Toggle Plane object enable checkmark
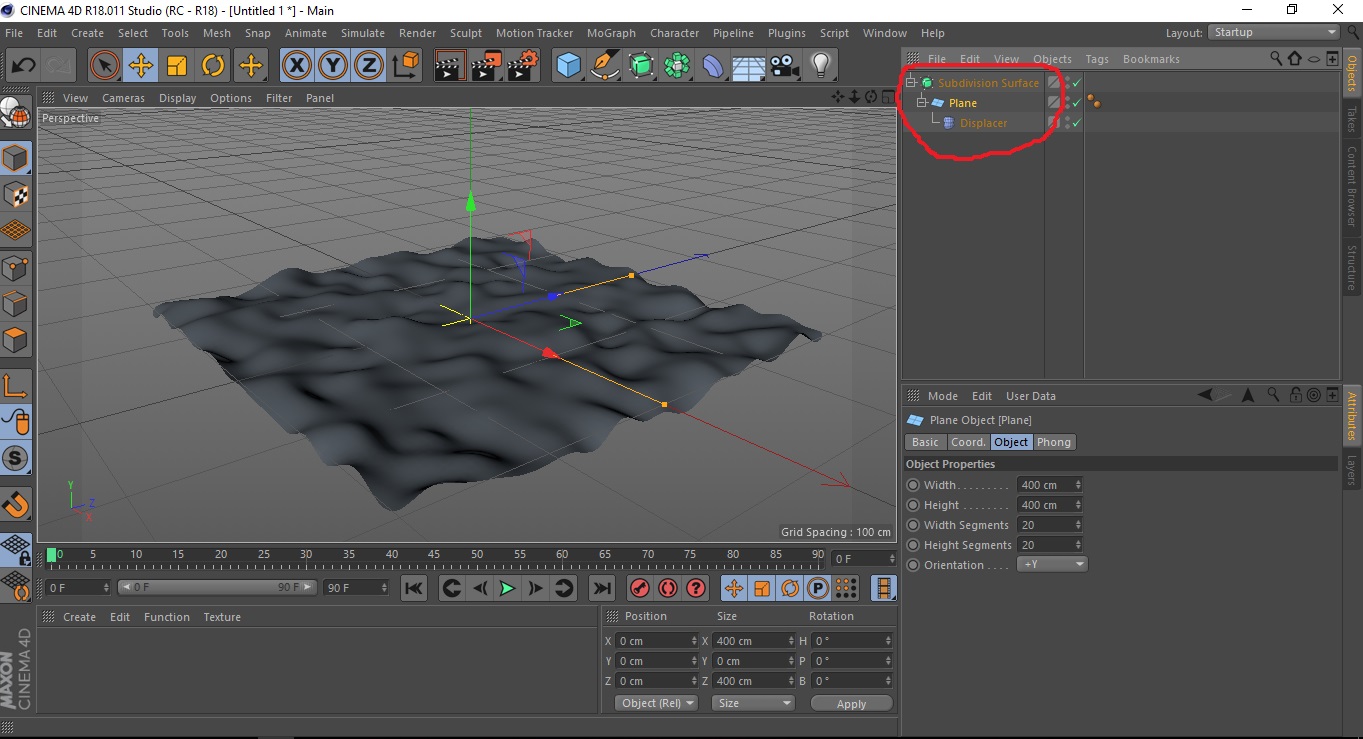The image size is (1363, 739). pos(1077,103)
